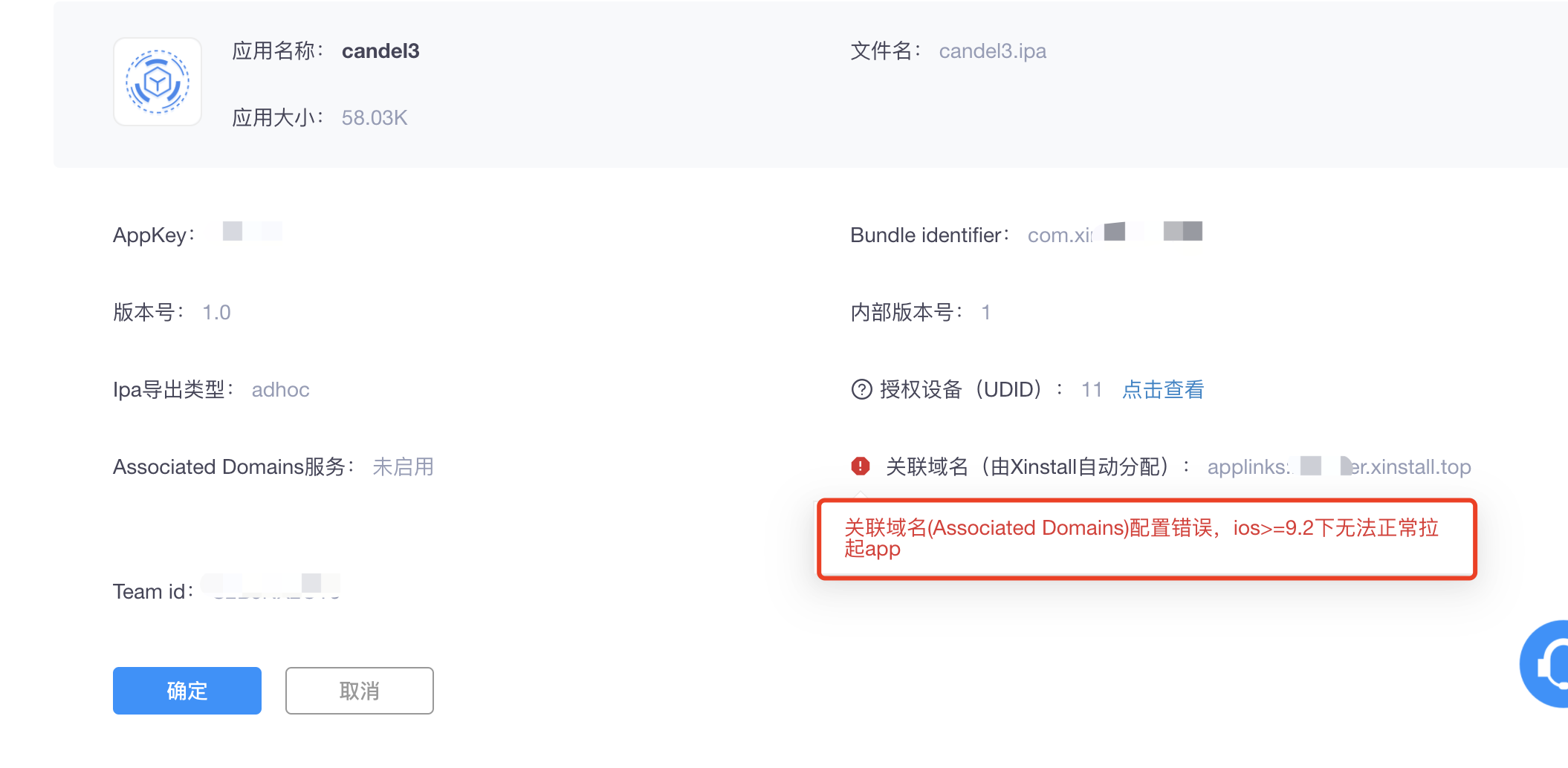Click the candel3 app icon thumbnail

coord(158,82)
